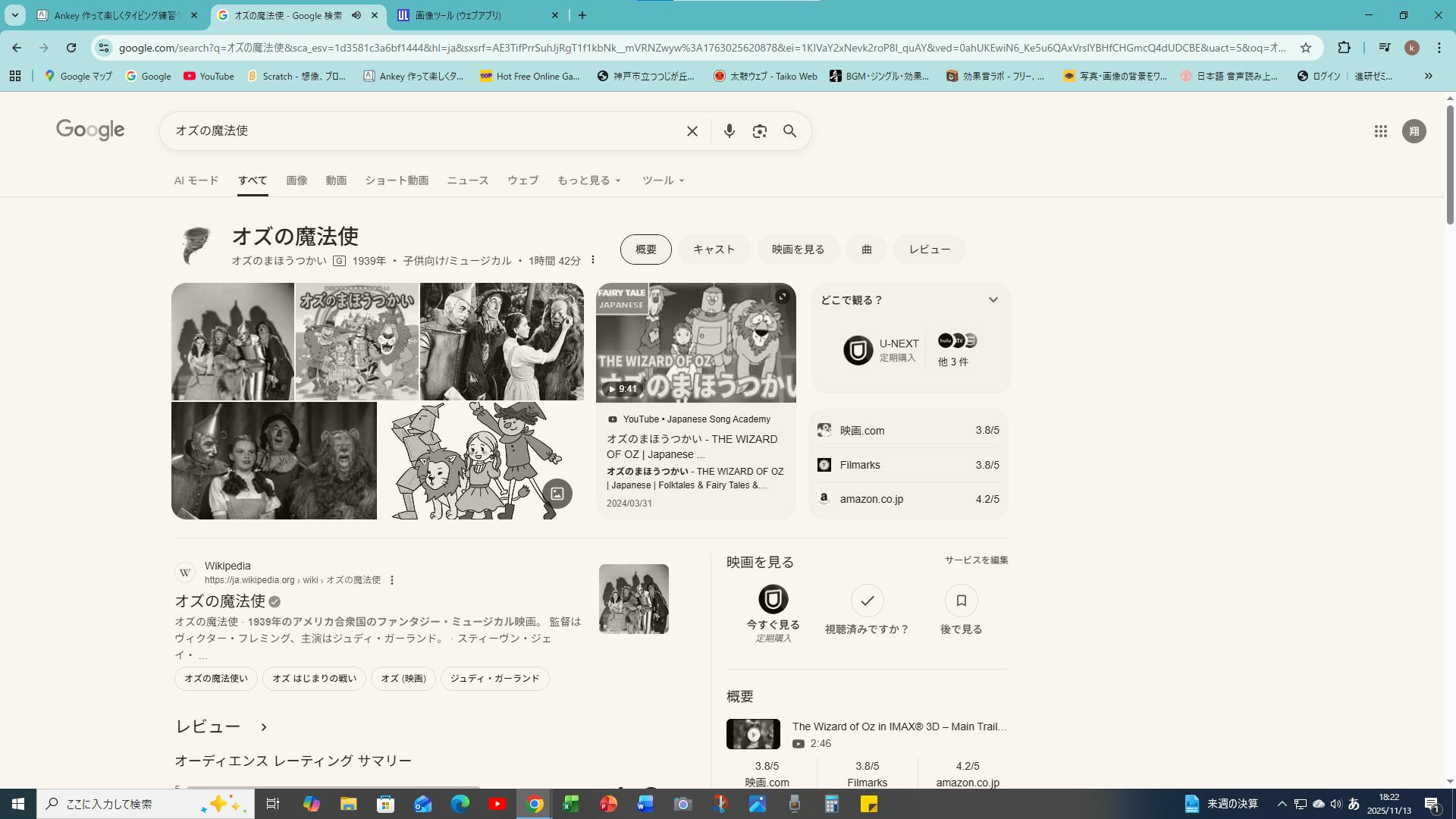The height and width of the screenshot is (819, 1456).
Task: Select the キャスト chip tab
Action: (714, 249)
